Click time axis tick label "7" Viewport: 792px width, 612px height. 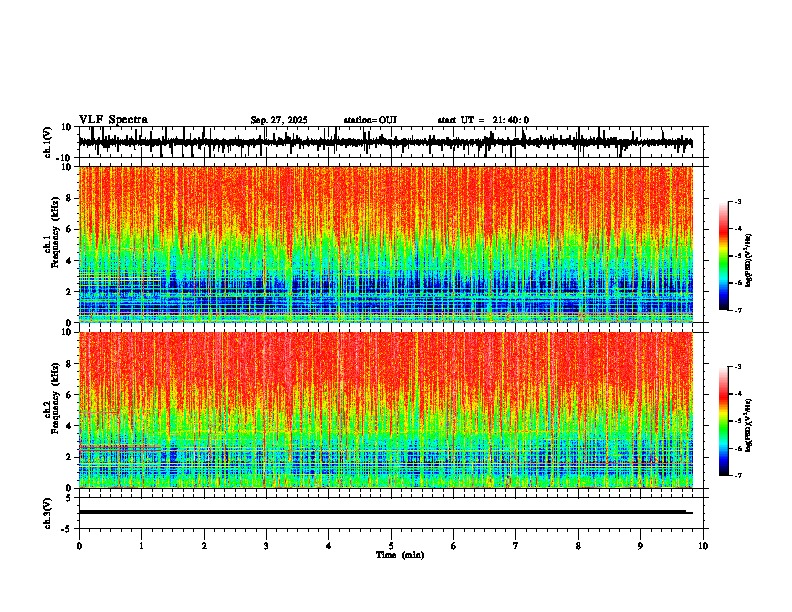click(x=516, y=546)
